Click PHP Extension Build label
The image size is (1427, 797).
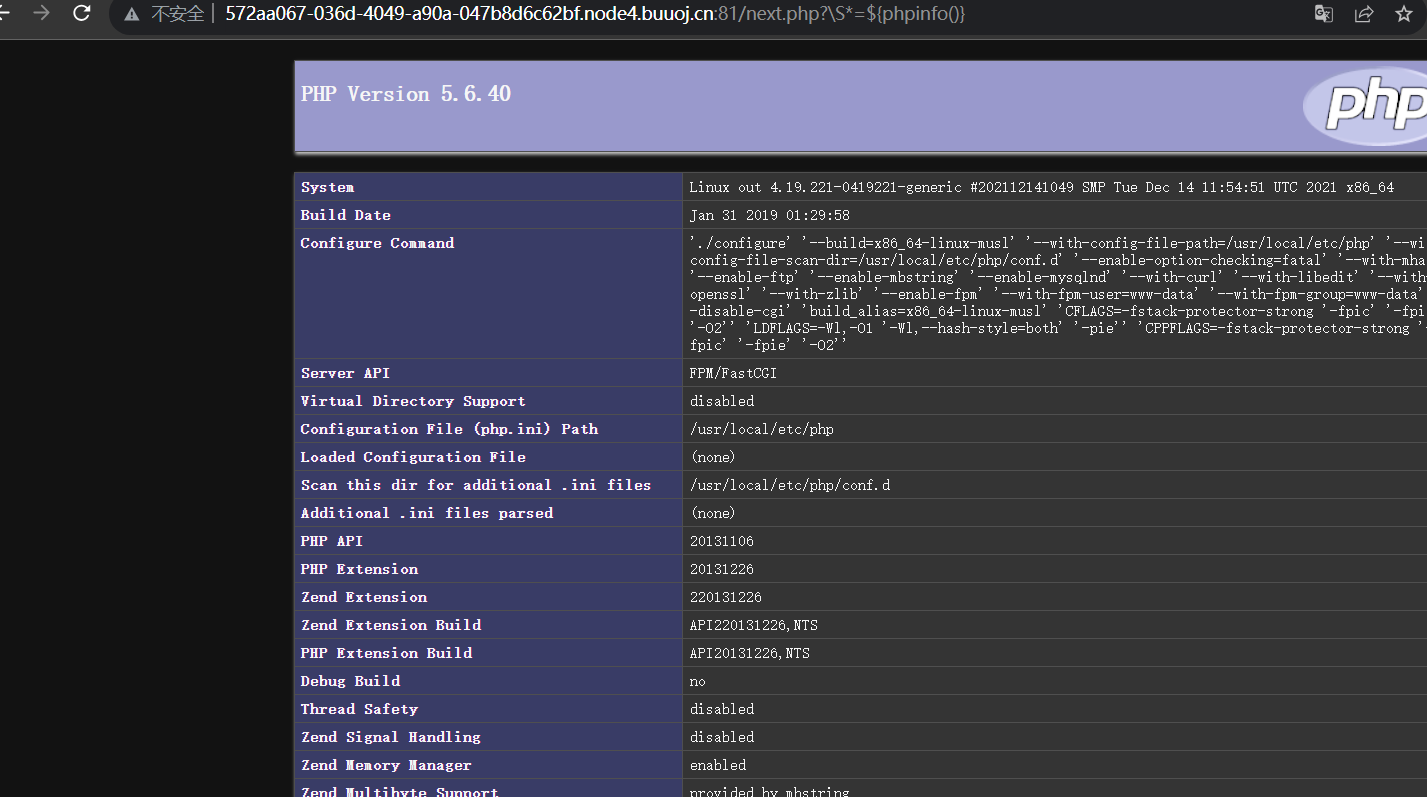pos(387,653)
